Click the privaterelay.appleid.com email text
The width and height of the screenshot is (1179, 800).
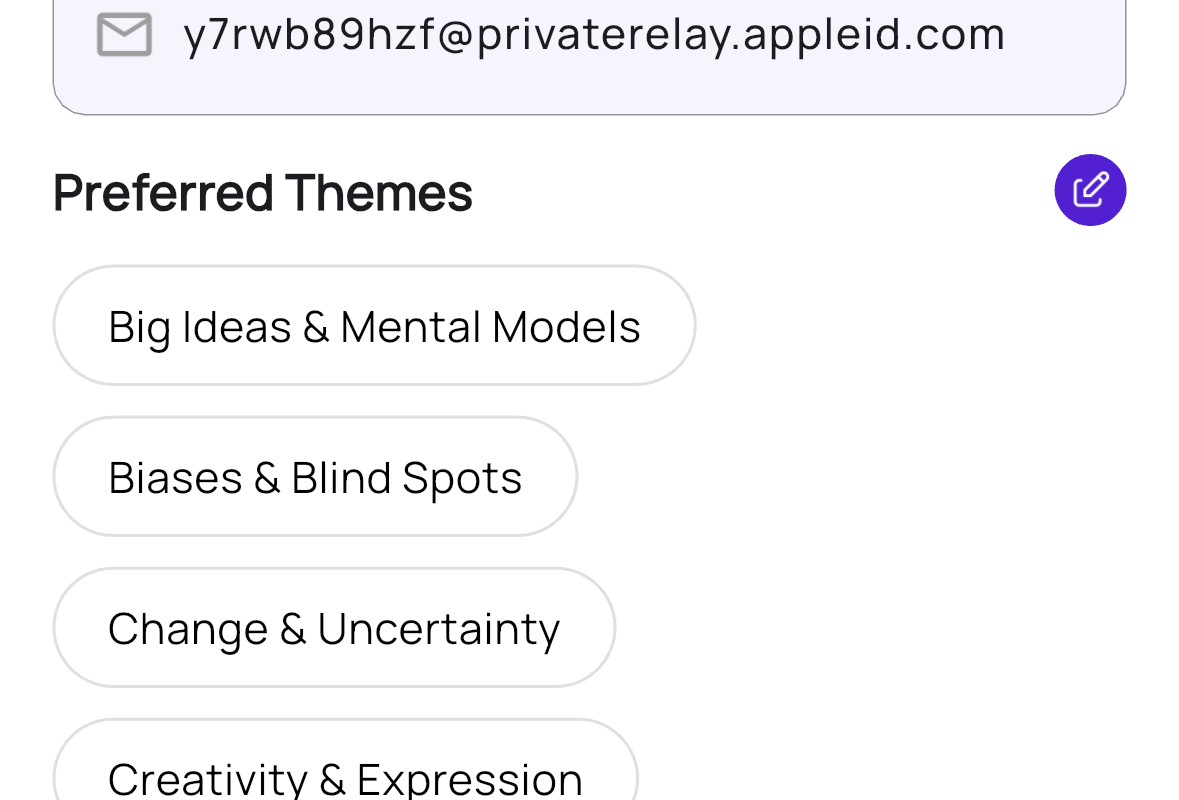(x=594, y=35)
